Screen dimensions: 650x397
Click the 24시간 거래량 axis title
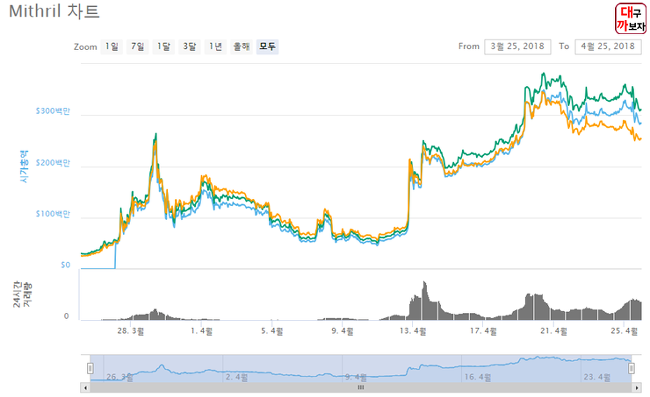click(x=22, y=295)
